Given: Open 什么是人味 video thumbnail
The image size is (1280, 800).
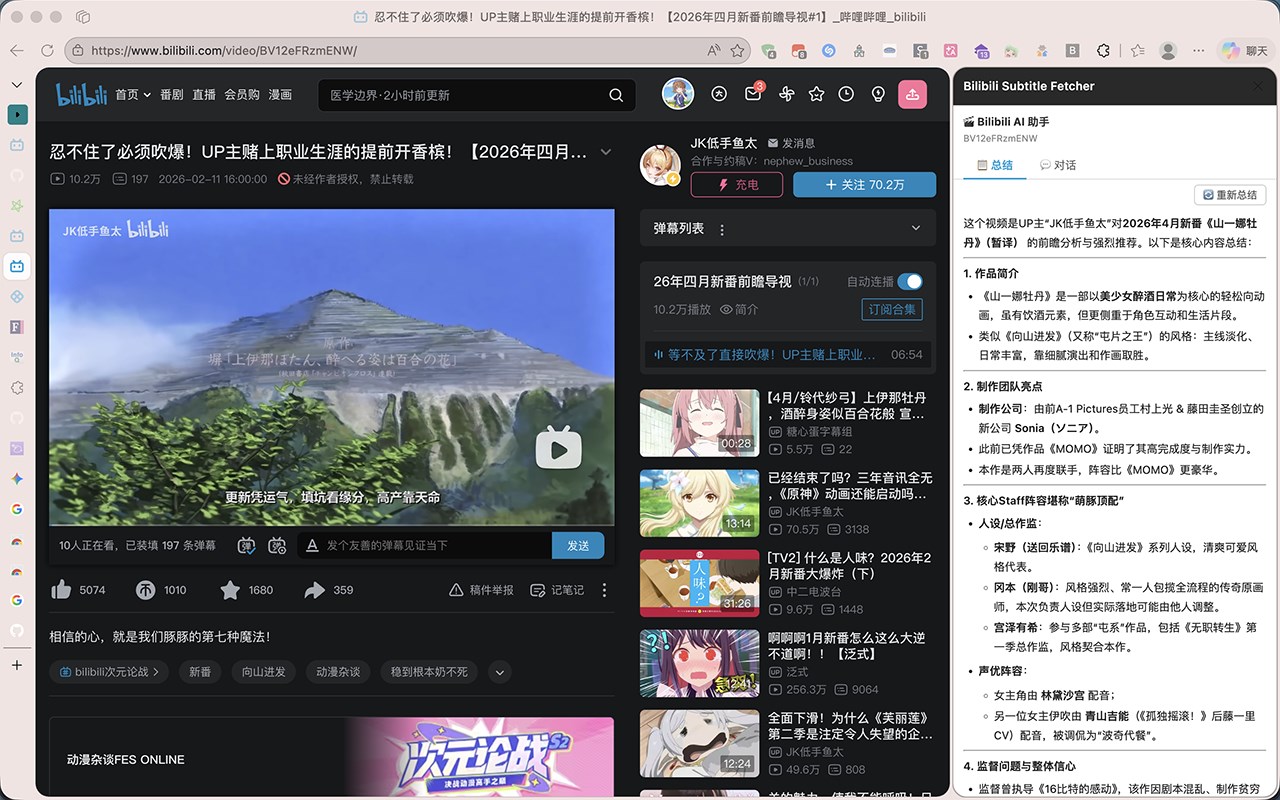Looking at the screenshot, I should pyautogui.click(x=699, y=582).
